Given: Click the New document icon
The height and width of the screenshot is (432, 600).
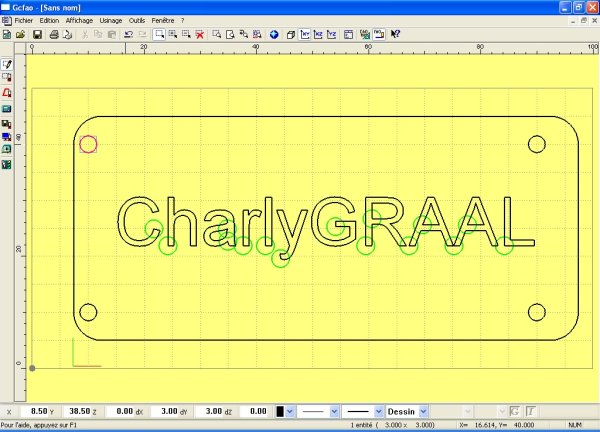Looking at the screenshot, I should 7,35.
